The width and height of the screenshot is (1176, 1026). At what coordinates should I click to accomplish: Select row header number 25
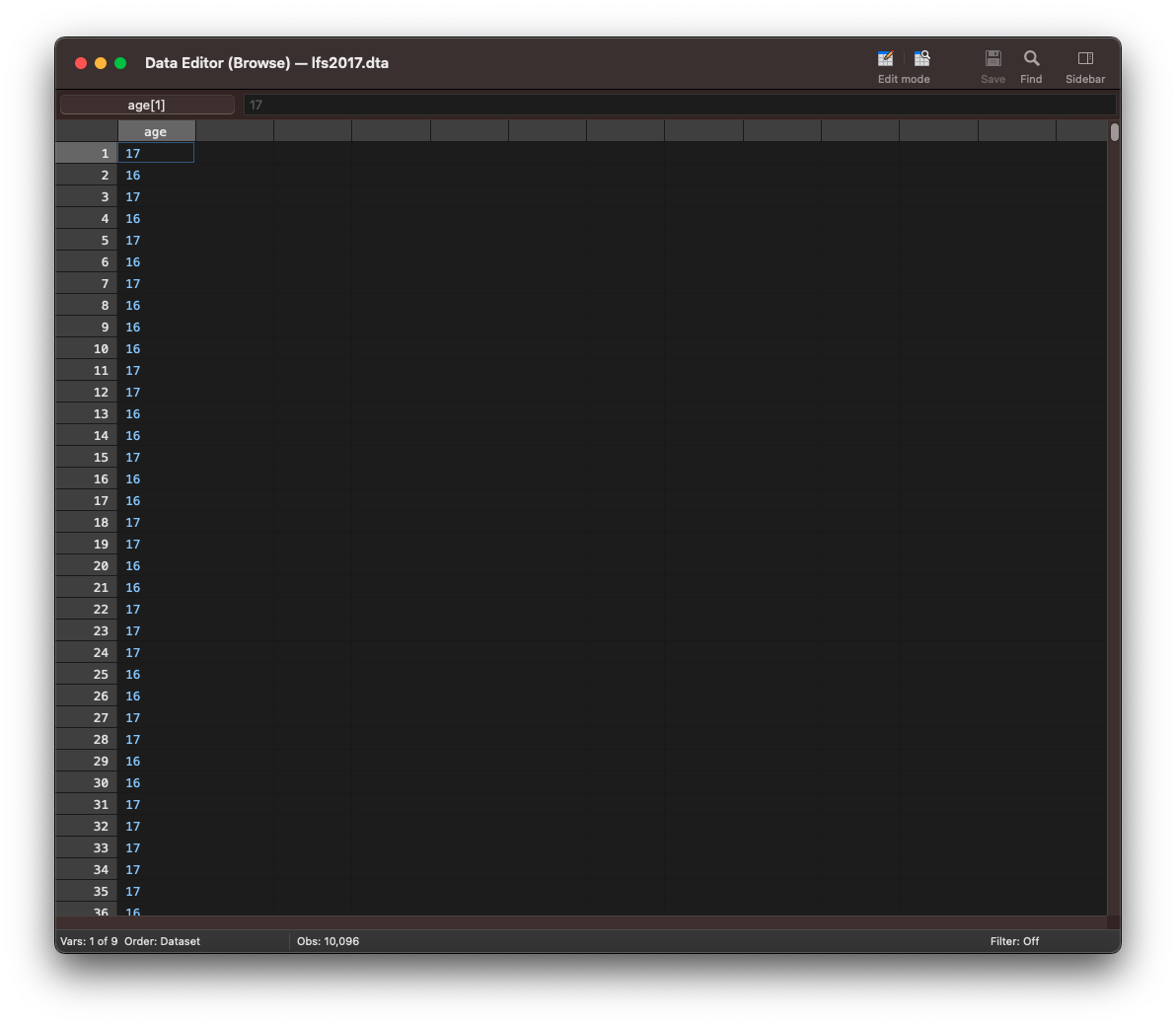[x=87, y=675]
